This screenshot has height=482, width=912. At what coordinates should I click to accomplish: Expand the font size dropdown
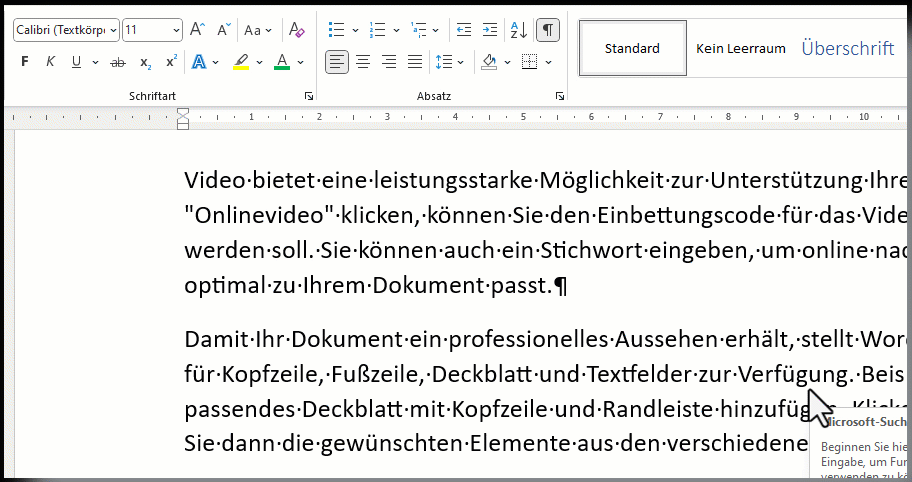[x=176, y=30]
